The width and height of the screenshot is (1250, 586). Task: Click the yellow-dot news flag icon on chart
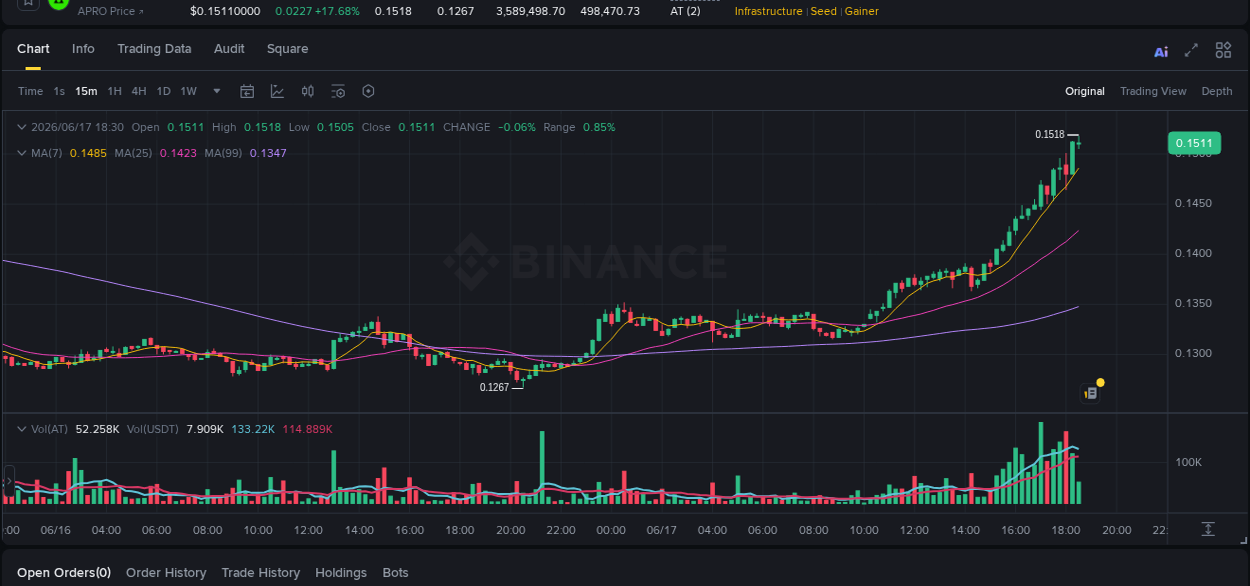[1093, 391]
